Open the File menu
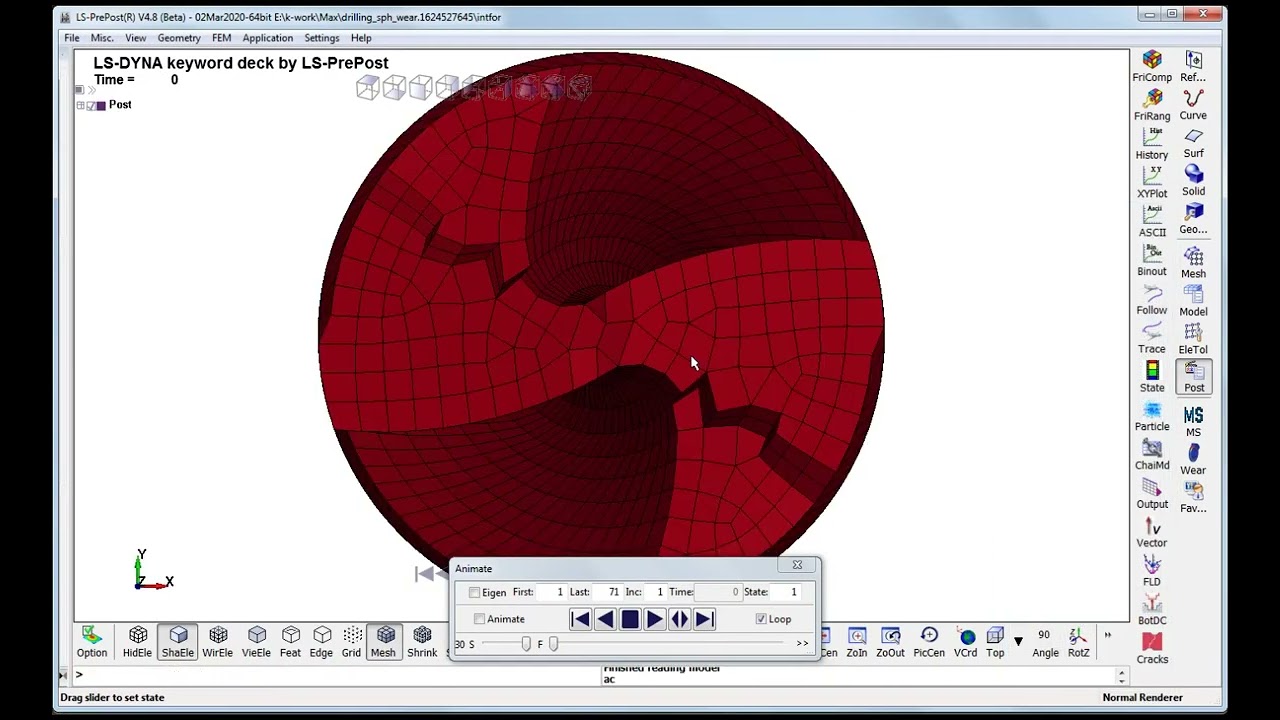 [72, 38]
